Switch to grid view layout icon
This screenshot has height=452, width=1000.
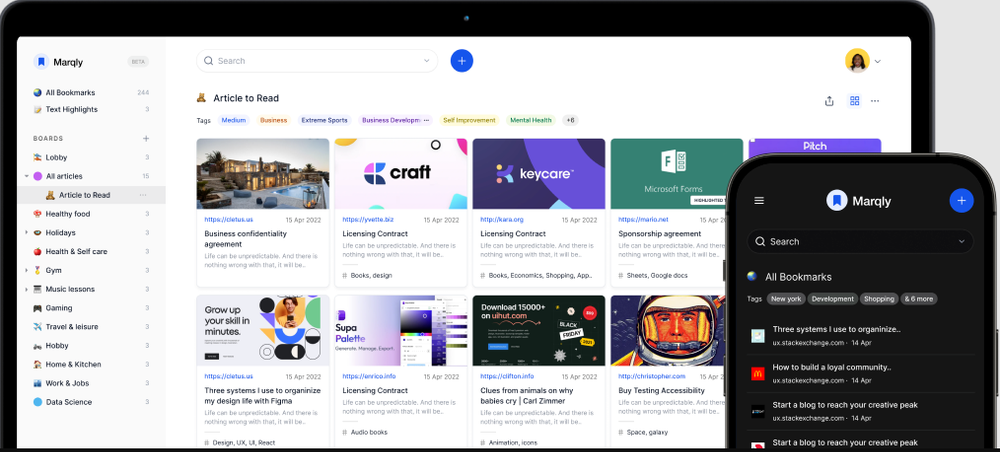pyautogui.click(x=855, y=101)
